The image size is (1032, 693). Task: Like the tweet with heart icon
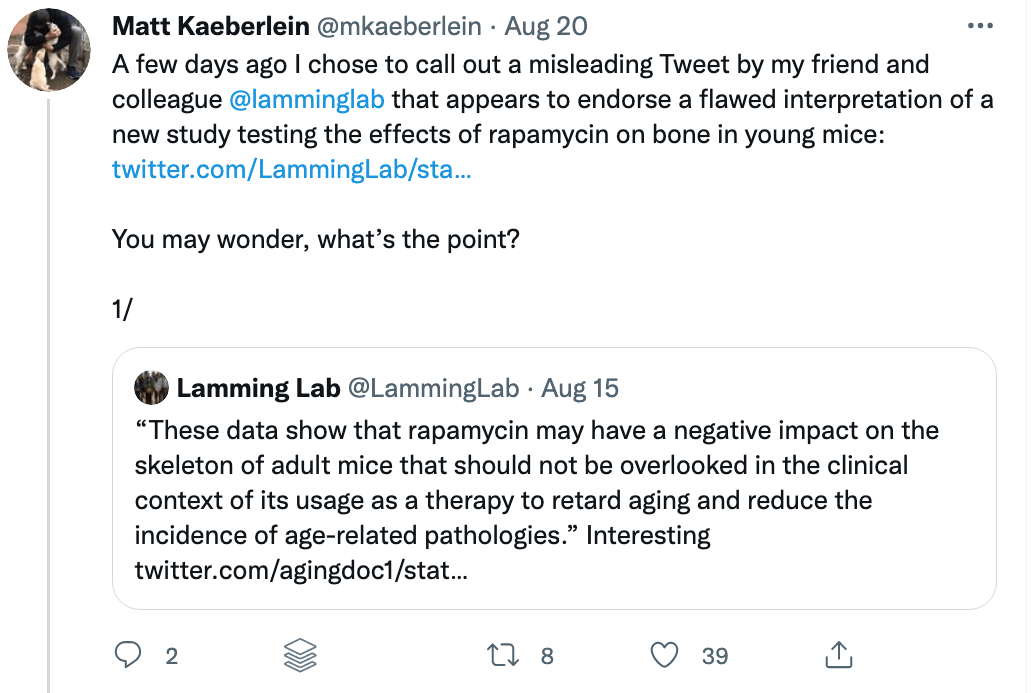[x=665, y=655]
